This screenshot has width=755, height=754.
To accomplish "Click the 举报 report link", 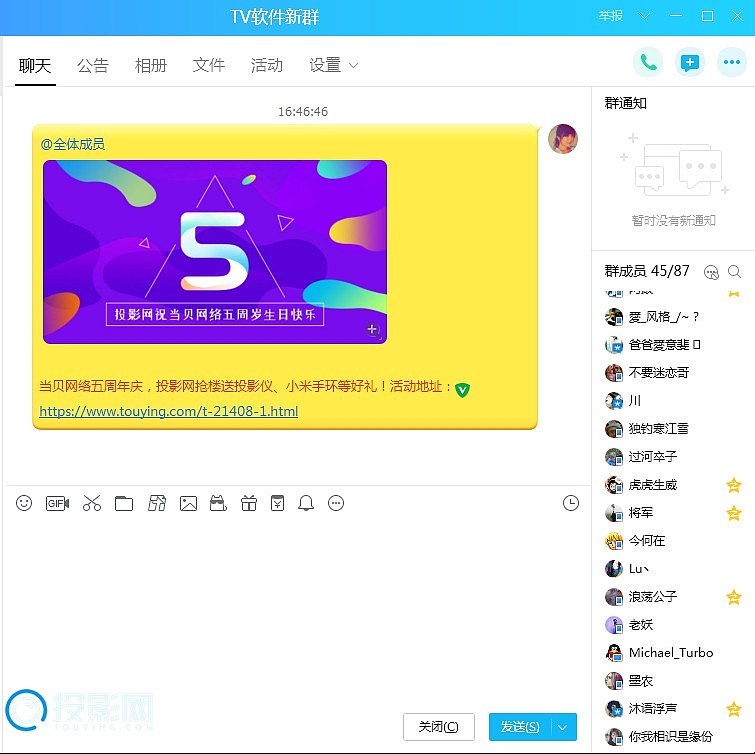I will pyautogui.click(x=611, y=16).
